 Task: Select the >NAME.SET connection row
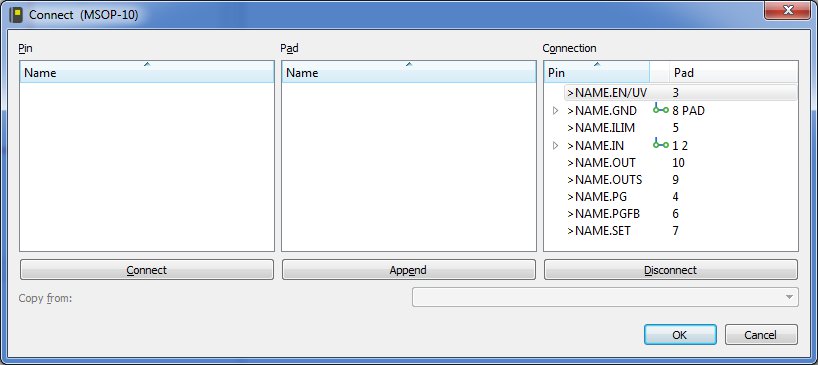[x=681, y=230]
